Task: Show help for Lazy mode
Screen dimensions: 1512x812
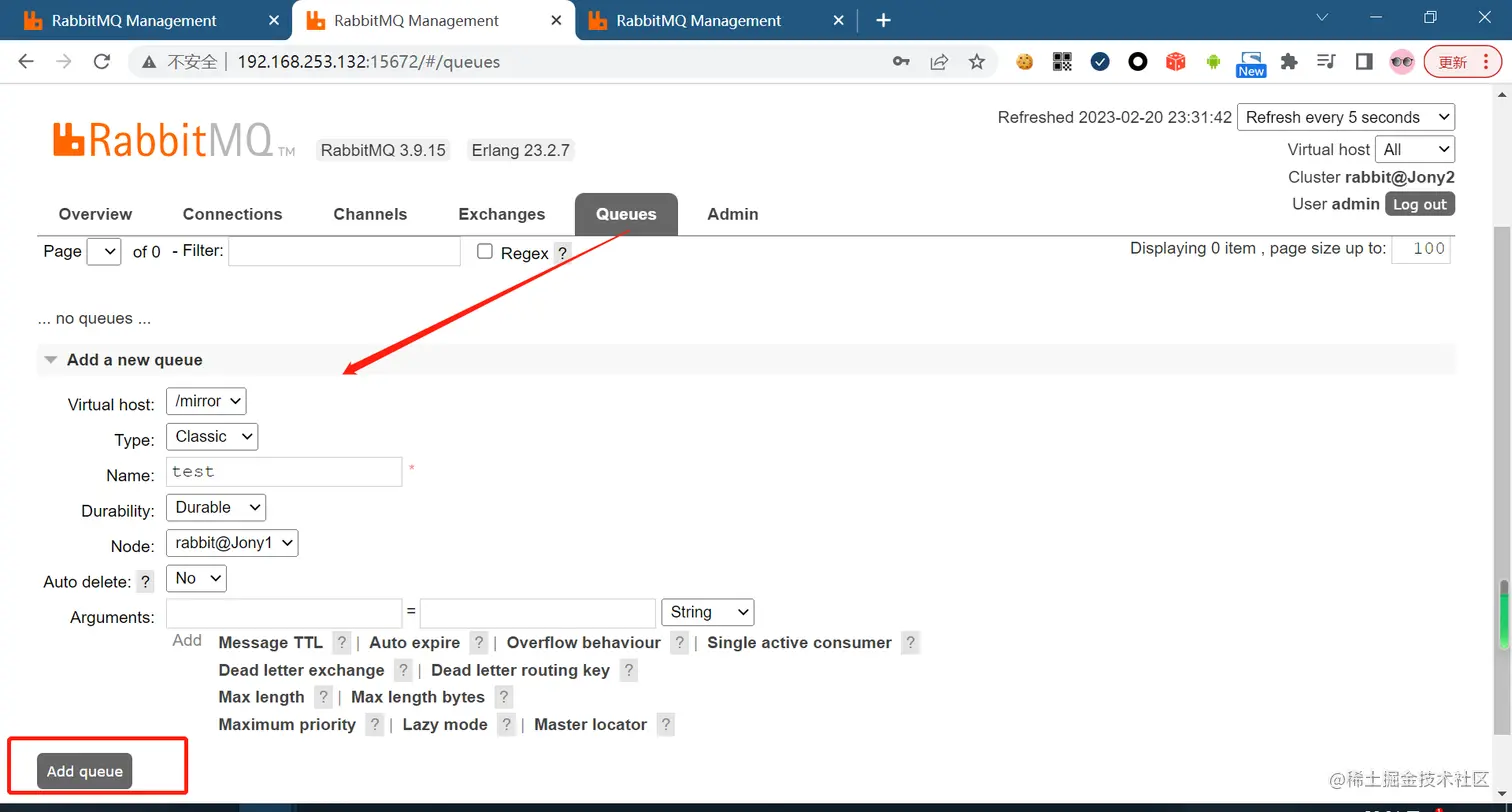Action: pos(507,725)
